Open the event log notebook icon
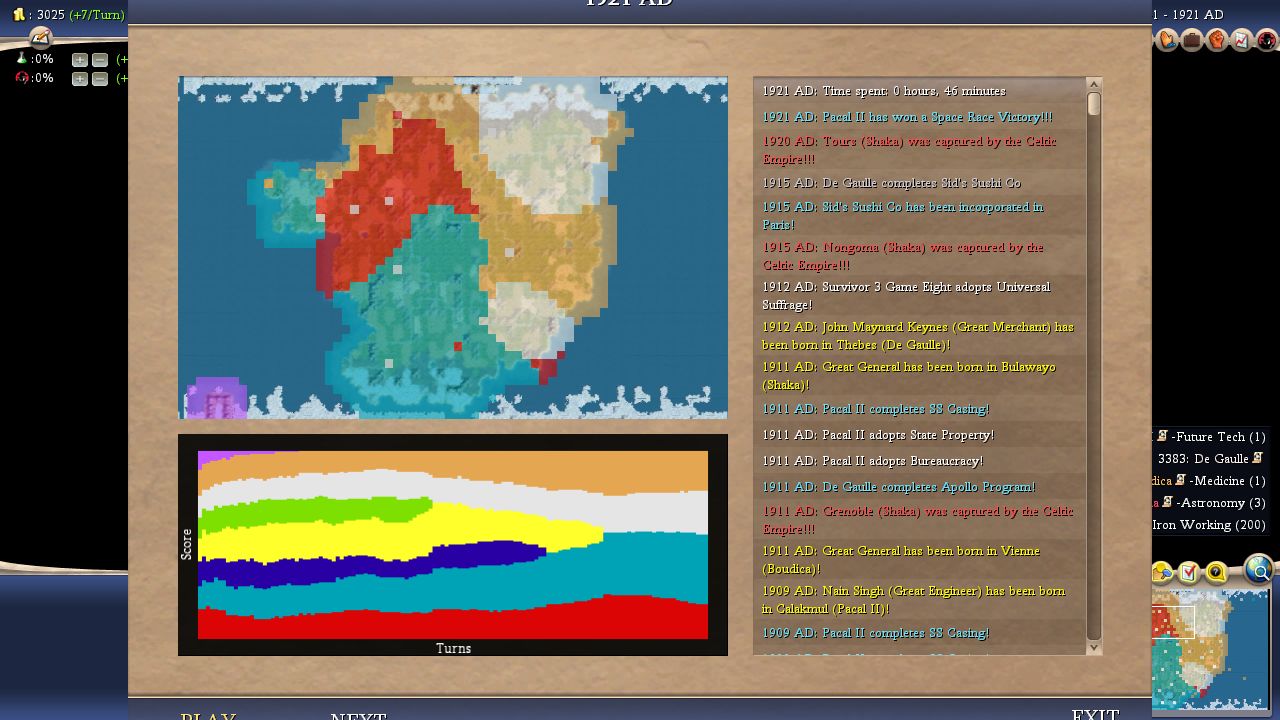Viewport: 1280px width, 720px height. (40, 37)
